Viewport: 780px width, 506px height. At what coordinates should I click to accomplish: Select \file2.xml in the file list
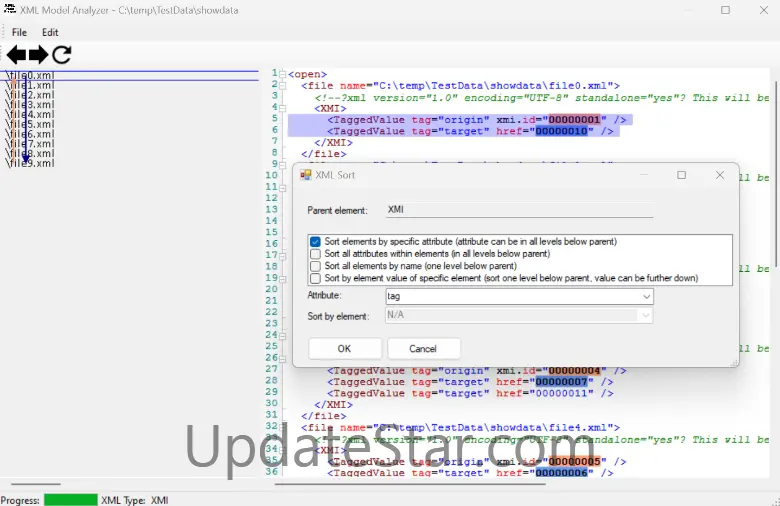pos(30,95)
